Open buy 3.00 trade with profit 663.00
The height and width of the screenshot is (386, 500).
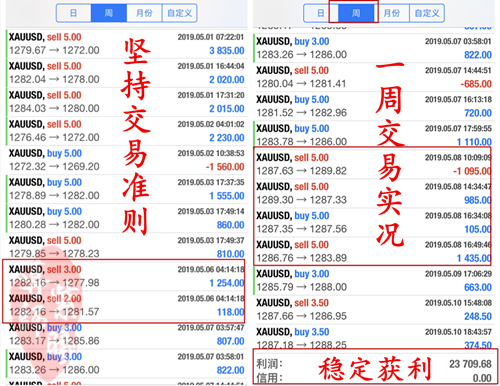[x=374, y=280]
